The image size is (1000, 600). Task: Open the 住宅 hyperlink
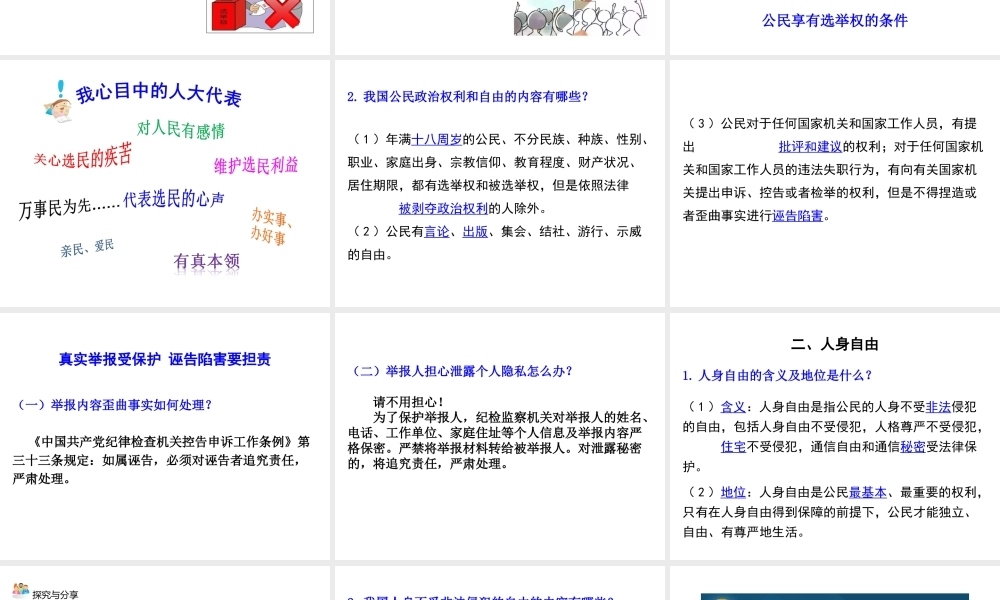(733, 446)
